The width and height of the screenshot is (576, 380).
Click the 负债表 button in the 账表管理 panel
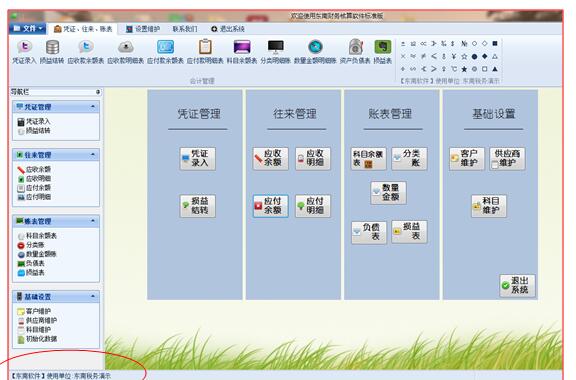click(368, 233)
